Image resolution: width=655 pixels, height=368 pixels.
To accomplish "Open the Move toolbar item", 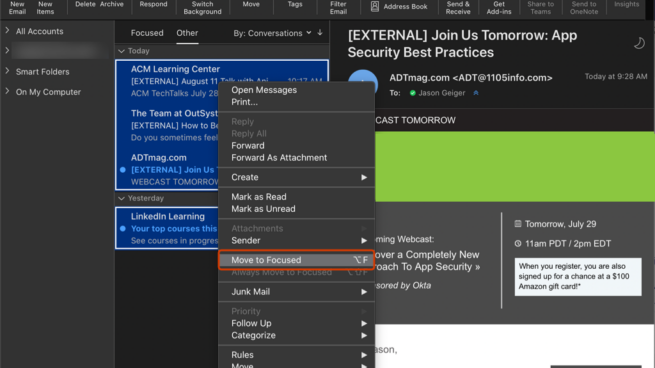I will (x=251, y=4).
